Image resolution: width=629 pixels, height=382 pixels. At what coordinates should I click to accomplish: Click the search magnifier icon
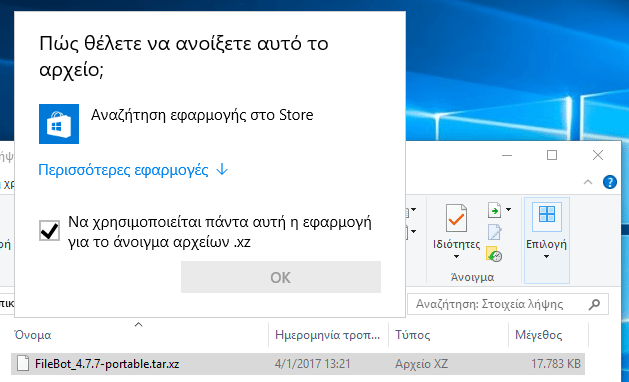pos(594,305)
